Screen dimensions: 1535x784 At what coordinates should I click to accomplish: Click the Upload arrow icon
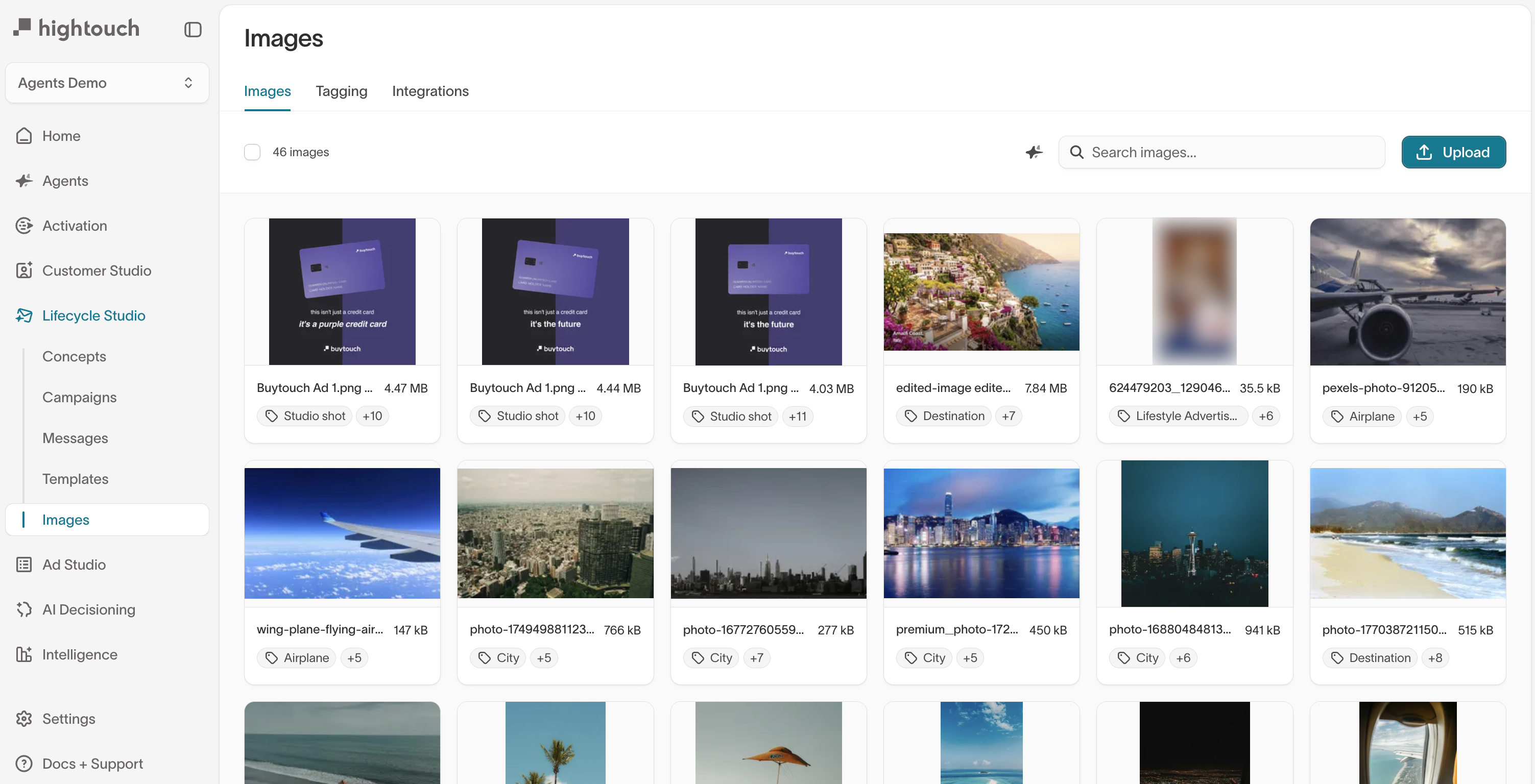pyautogui.click(x=1424, y=152)
